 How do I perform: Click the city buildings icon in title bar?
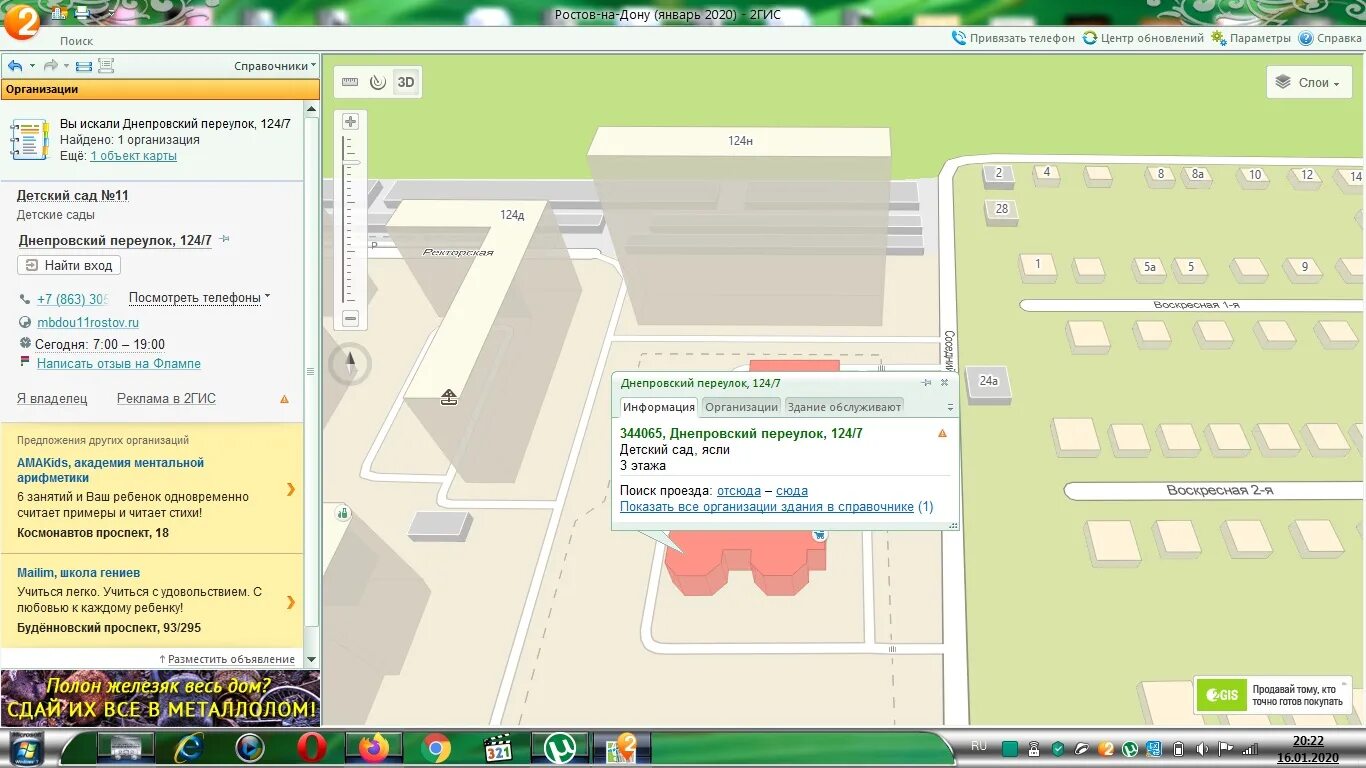point(60,13)
